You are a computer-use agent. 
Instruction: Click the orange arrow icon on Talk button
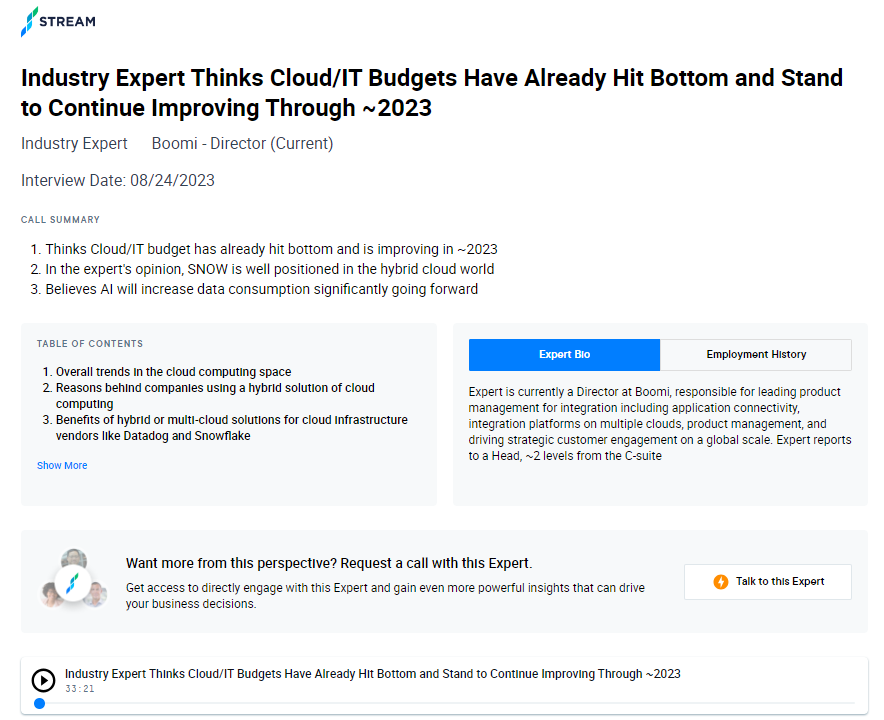[x=721, y=581]
